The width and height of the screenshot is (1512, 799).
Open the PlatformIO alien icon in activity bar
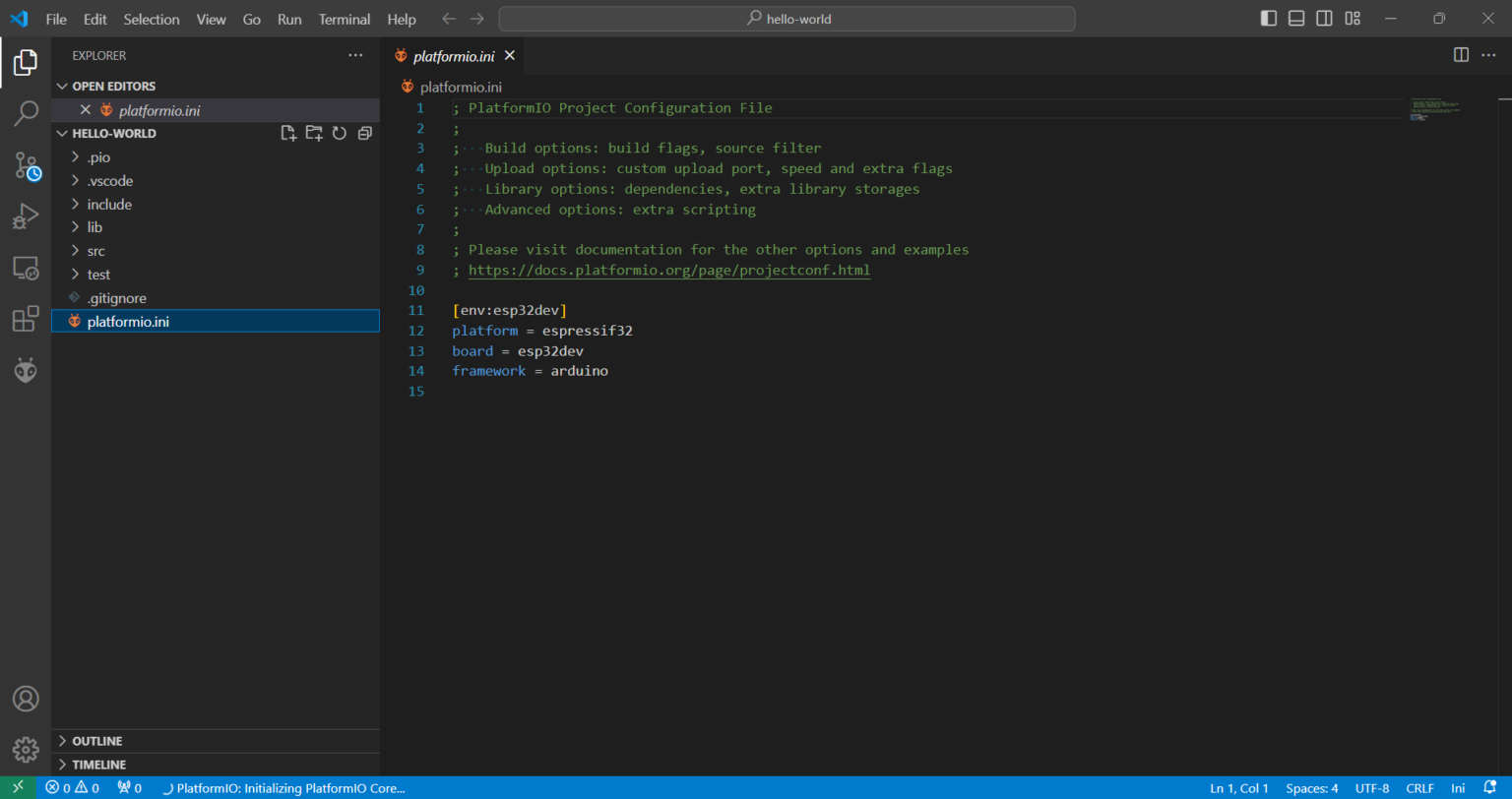pos(26,370)
